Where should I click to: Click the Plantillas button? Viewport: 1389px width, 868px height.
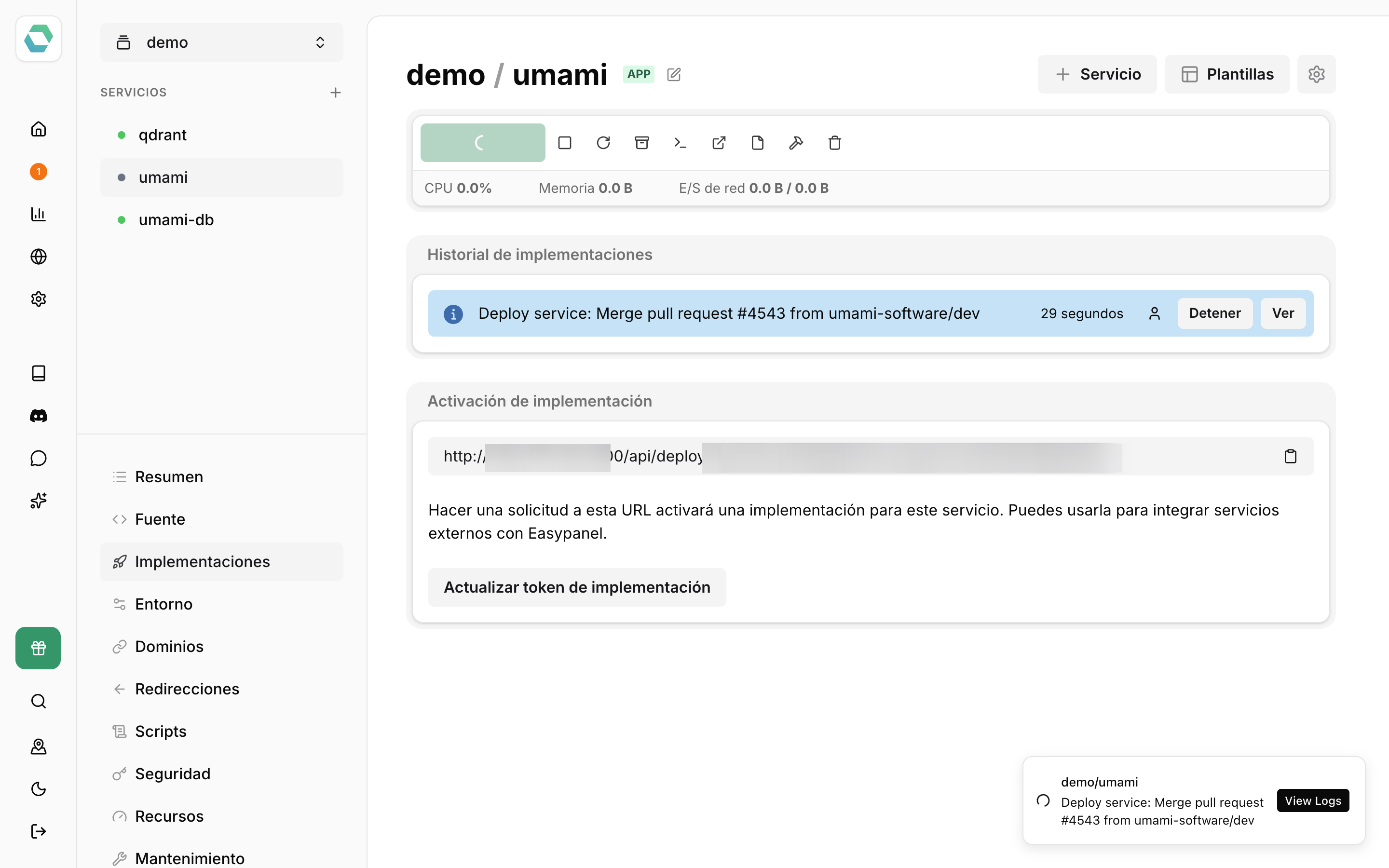tap(1226, 74)
